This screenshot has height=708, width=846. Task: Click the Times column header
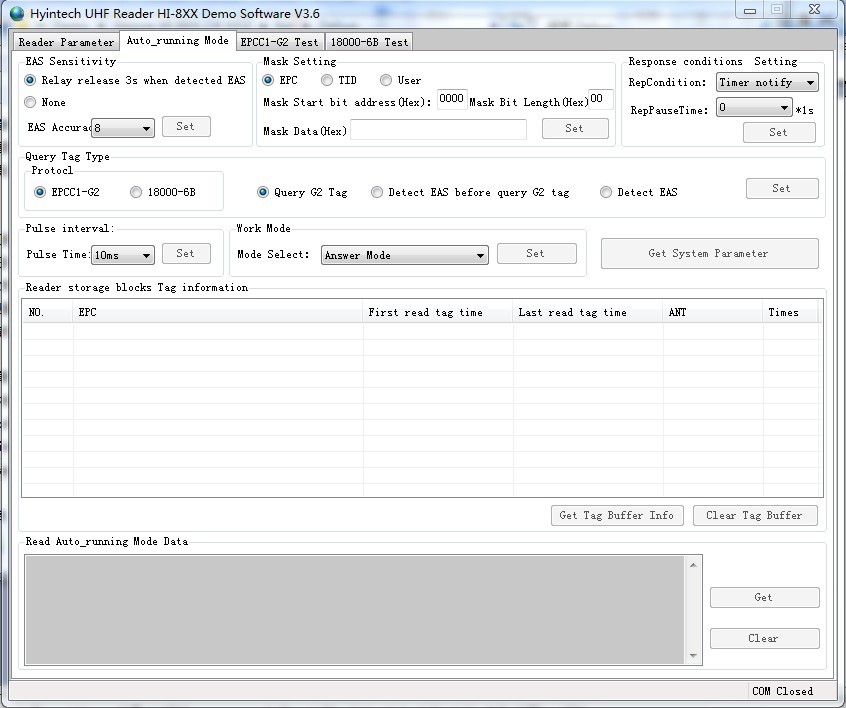pos(791,312)
